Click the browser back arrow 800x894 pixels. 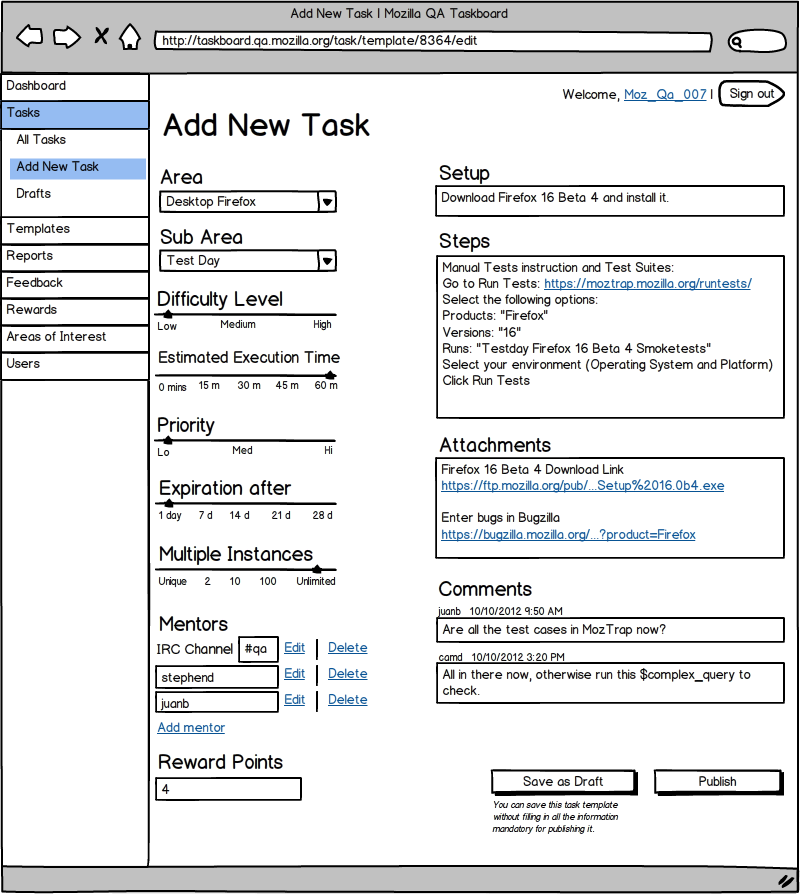(30, 36)
